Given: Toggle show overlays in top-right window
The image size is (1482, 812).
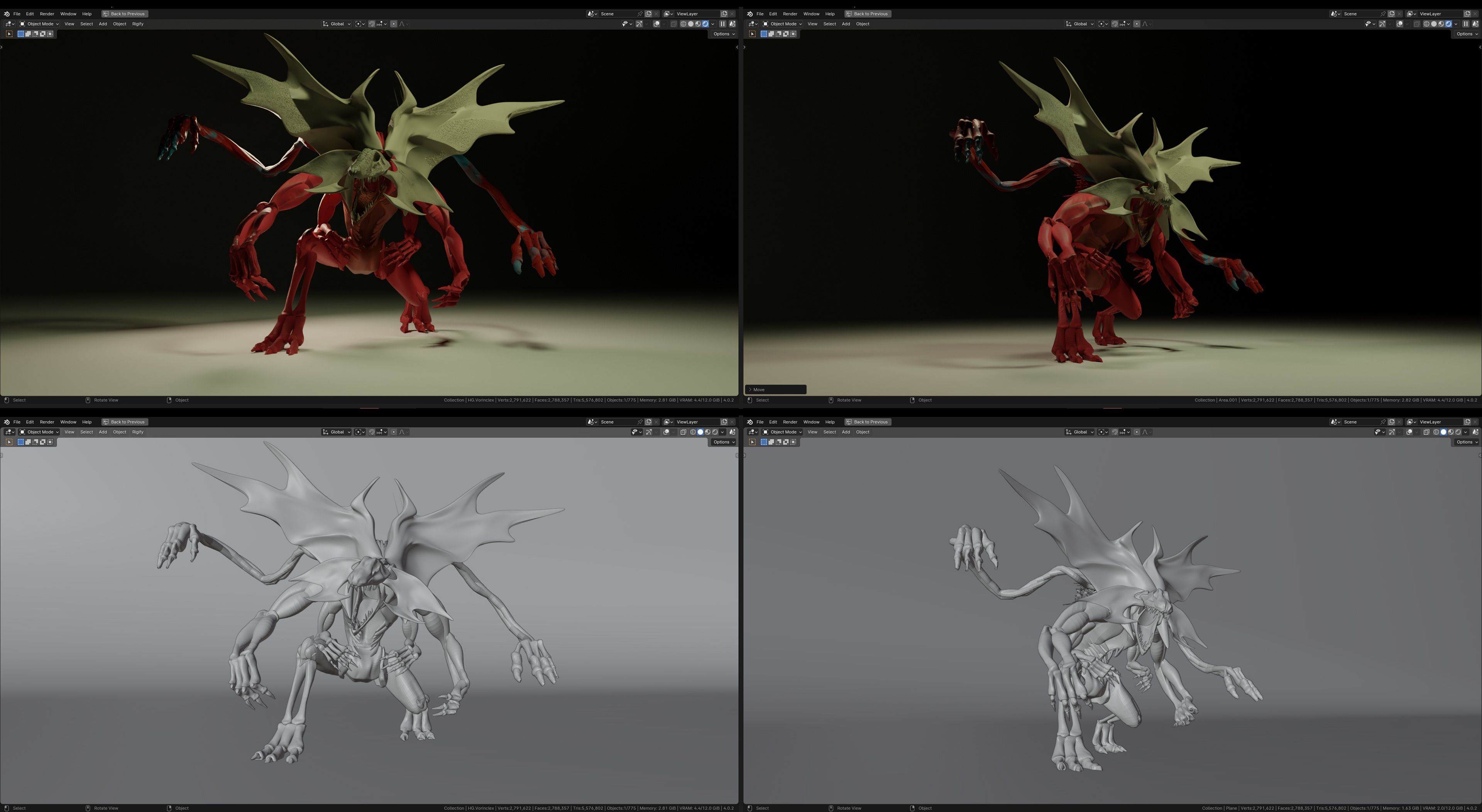Looking at the screenshot, I should 1399,24.
